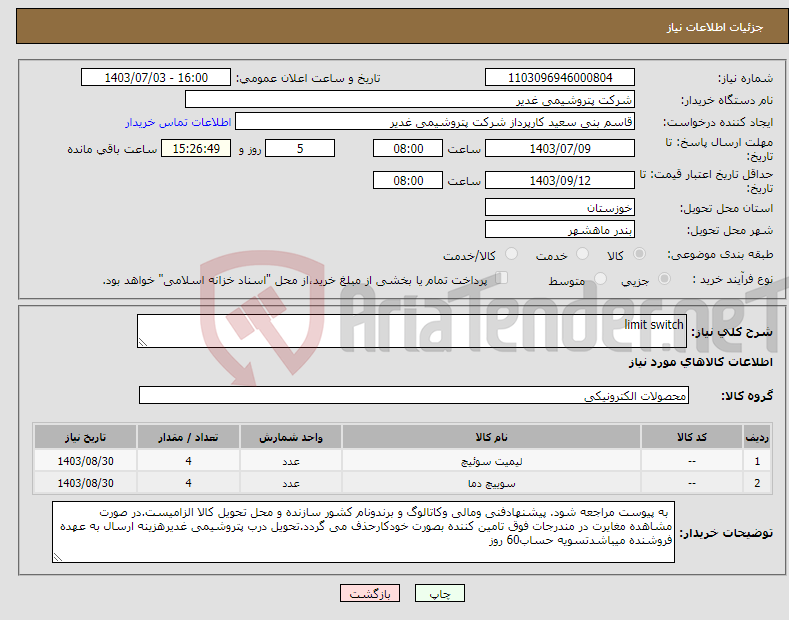Click the چاپ print button
Screen dimensions: 789x620
tap(439, 594)
